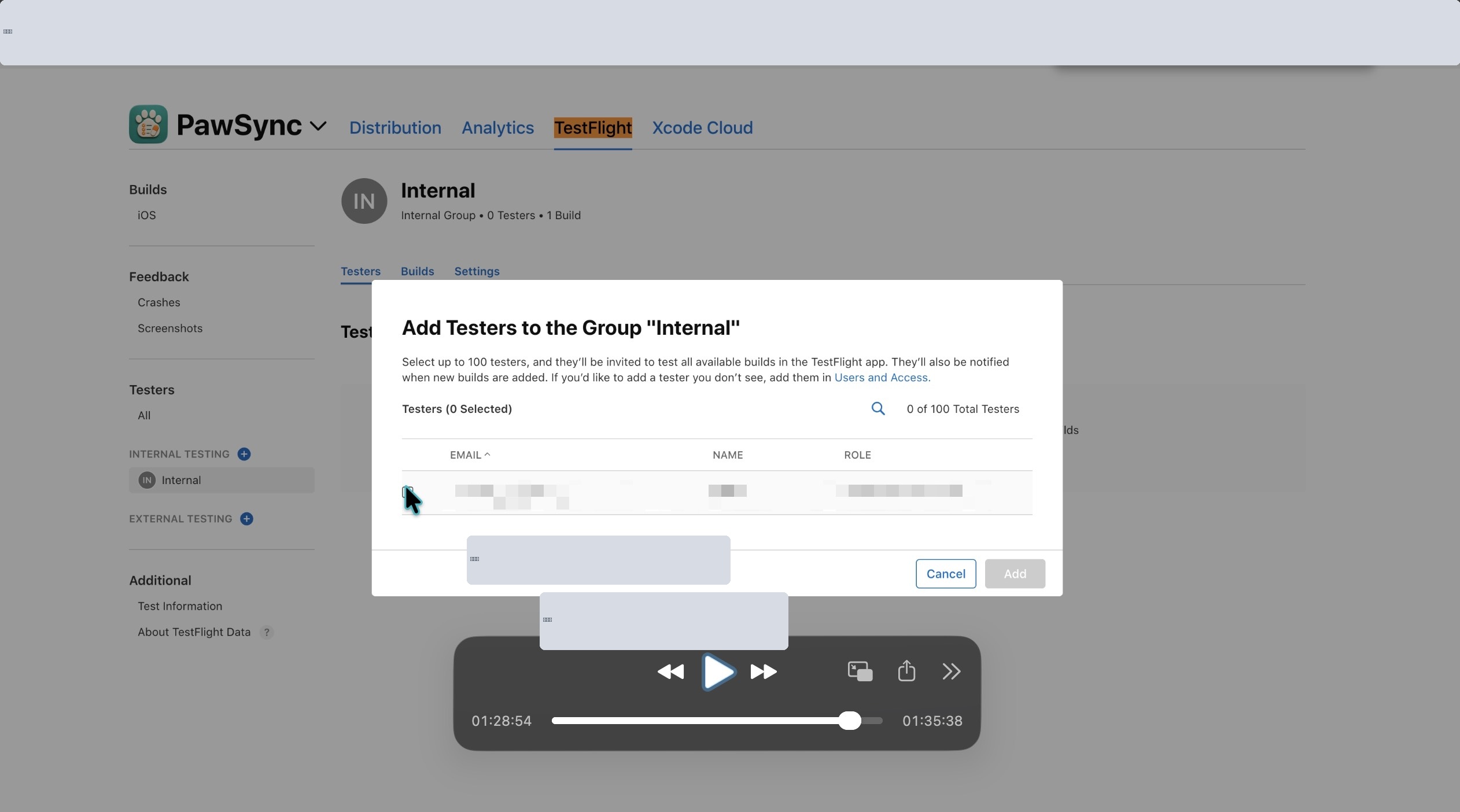The width and height of the screenshot is (1460, 812).
Task: Click the elapsed time 01:28:54
Action: [x=502, y=721]
